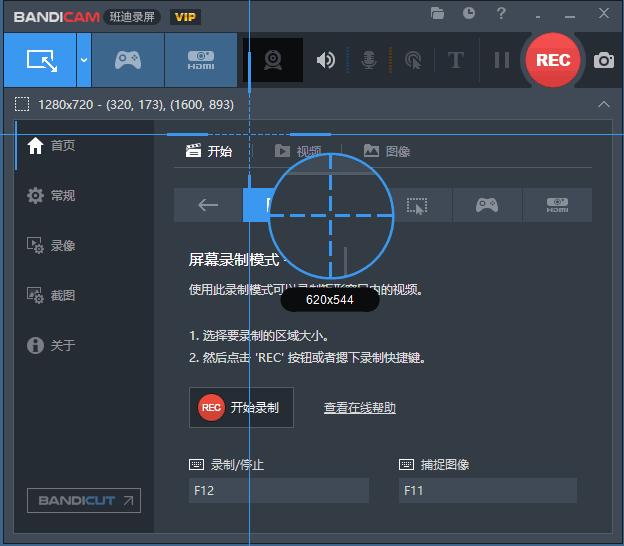Click the text overlay T icon
Viewport: 624px width, 546px height.
[456, 60]
